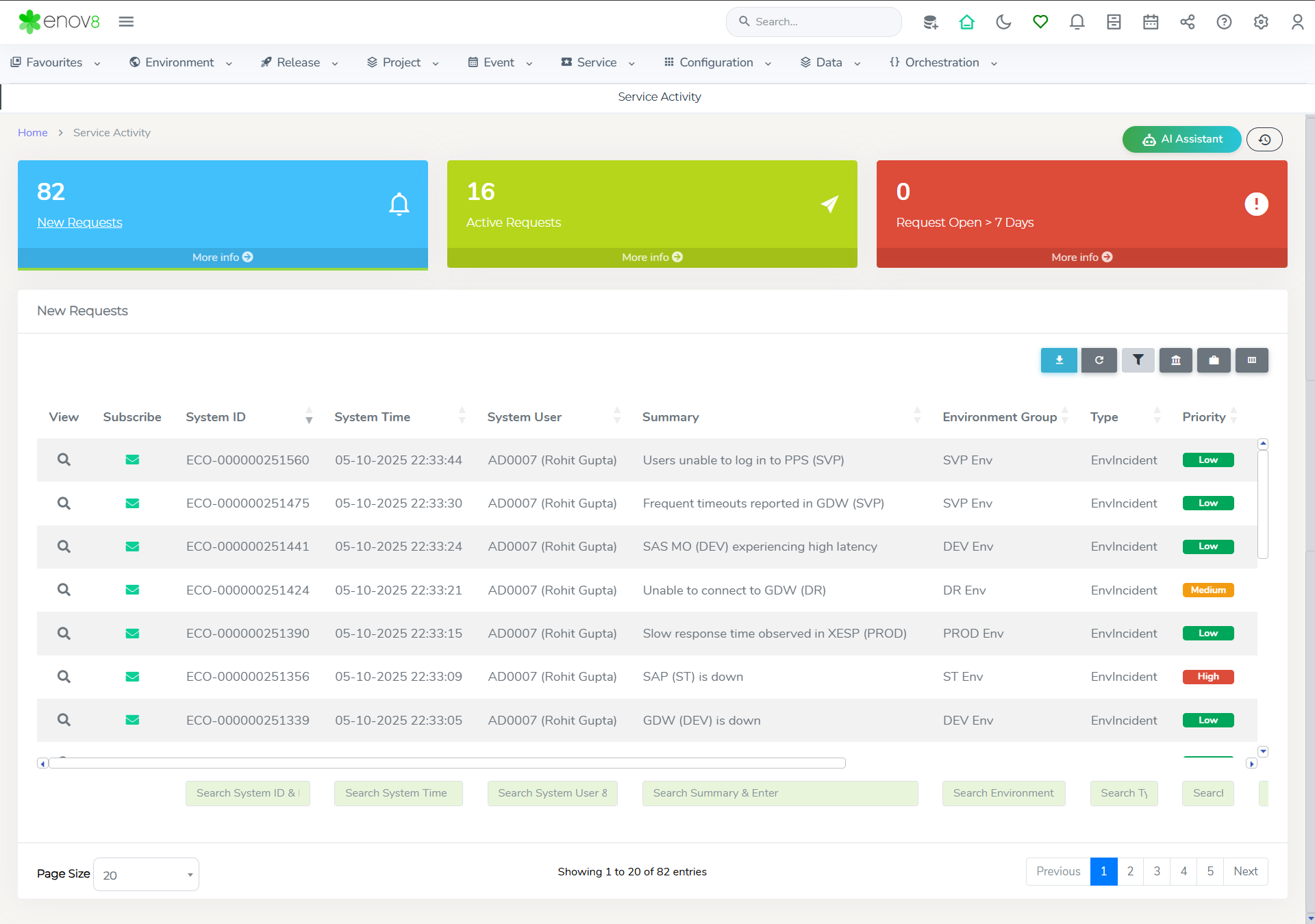View request ECO-000000251560 with magnifier icon

[64, 460]
